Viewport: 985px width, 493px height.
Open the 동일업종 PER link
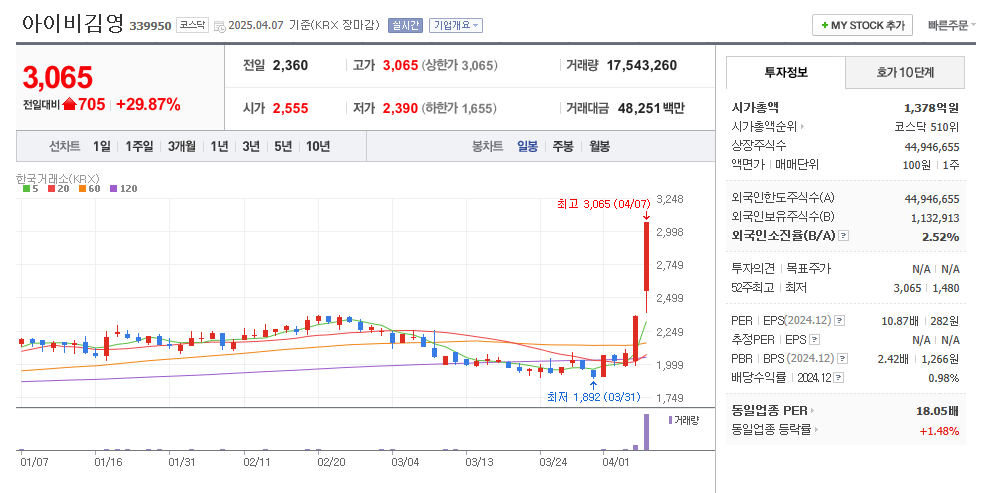(773, 411)
